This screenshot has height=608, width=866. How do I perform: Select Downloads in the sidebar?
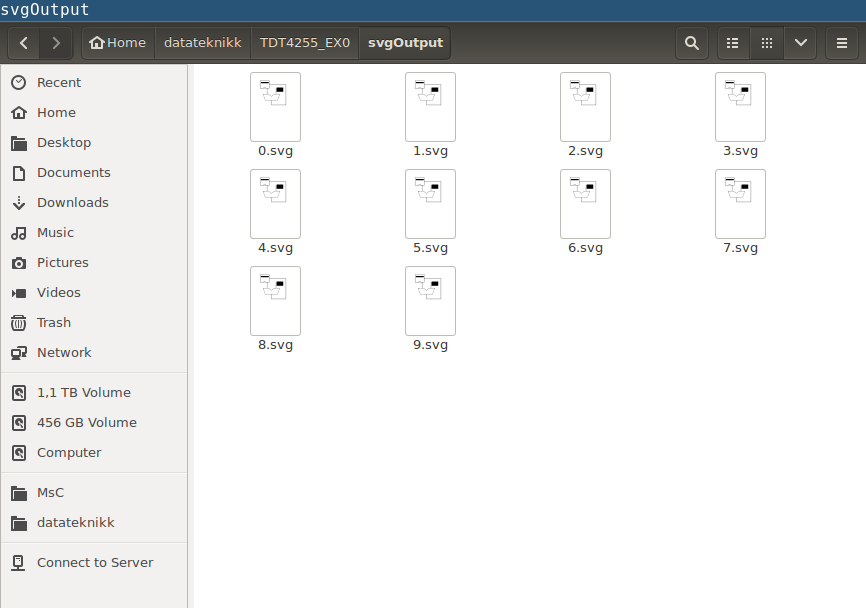72,203
